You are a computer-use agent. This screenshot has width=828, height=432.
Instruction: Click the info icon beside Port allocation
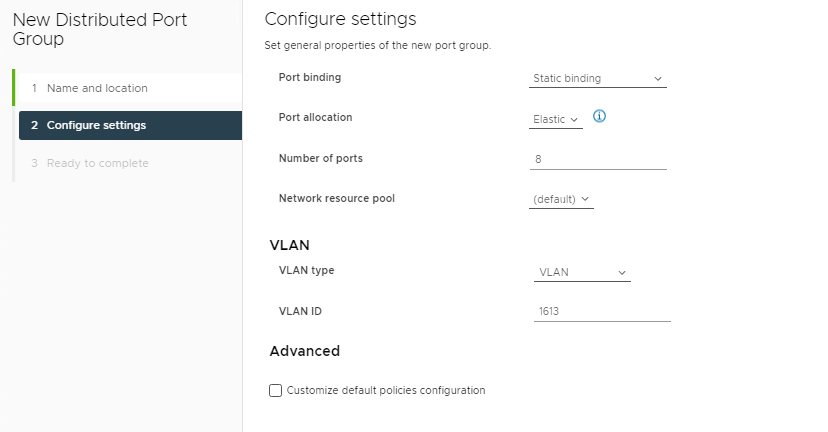coord(600,117)
